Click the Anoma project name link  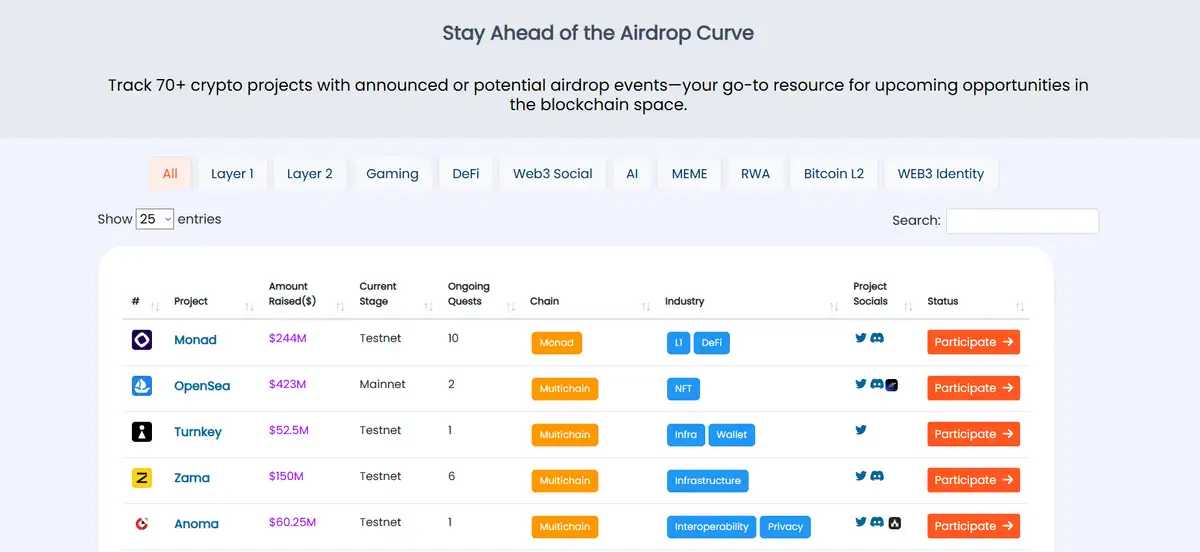click(x=196, y=524)
